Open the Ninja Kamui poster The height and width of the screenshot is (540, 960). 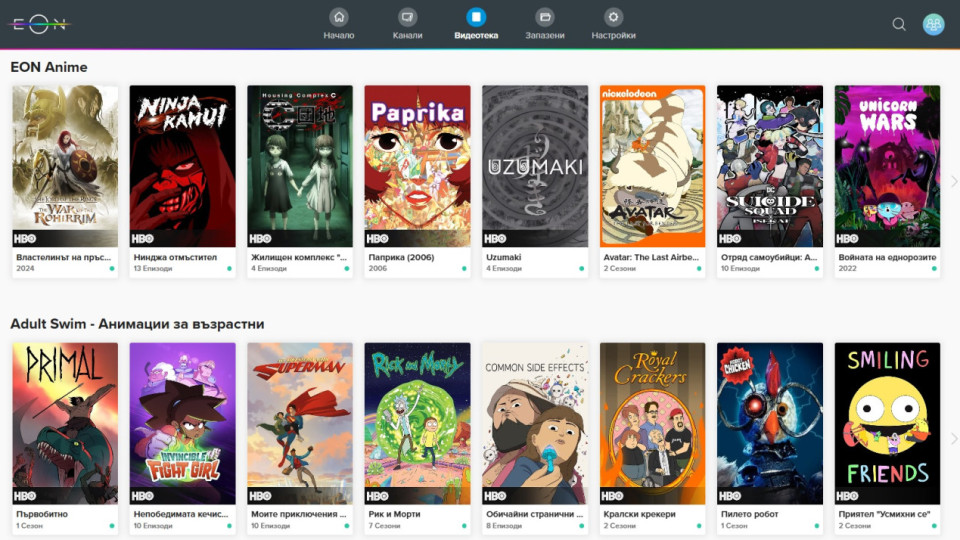click(182, 166)
